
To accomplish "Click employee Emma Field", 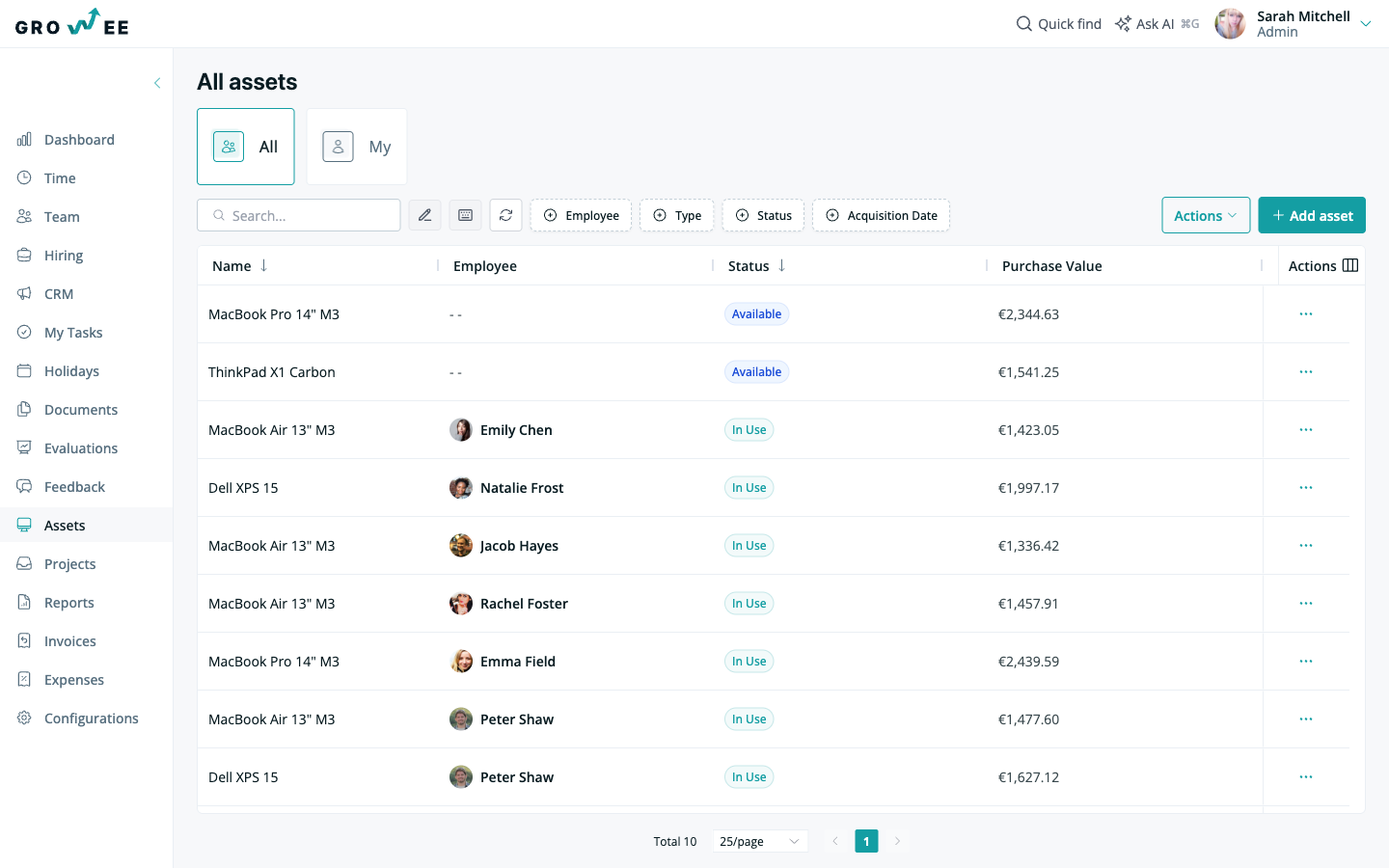I will [503, 662].
